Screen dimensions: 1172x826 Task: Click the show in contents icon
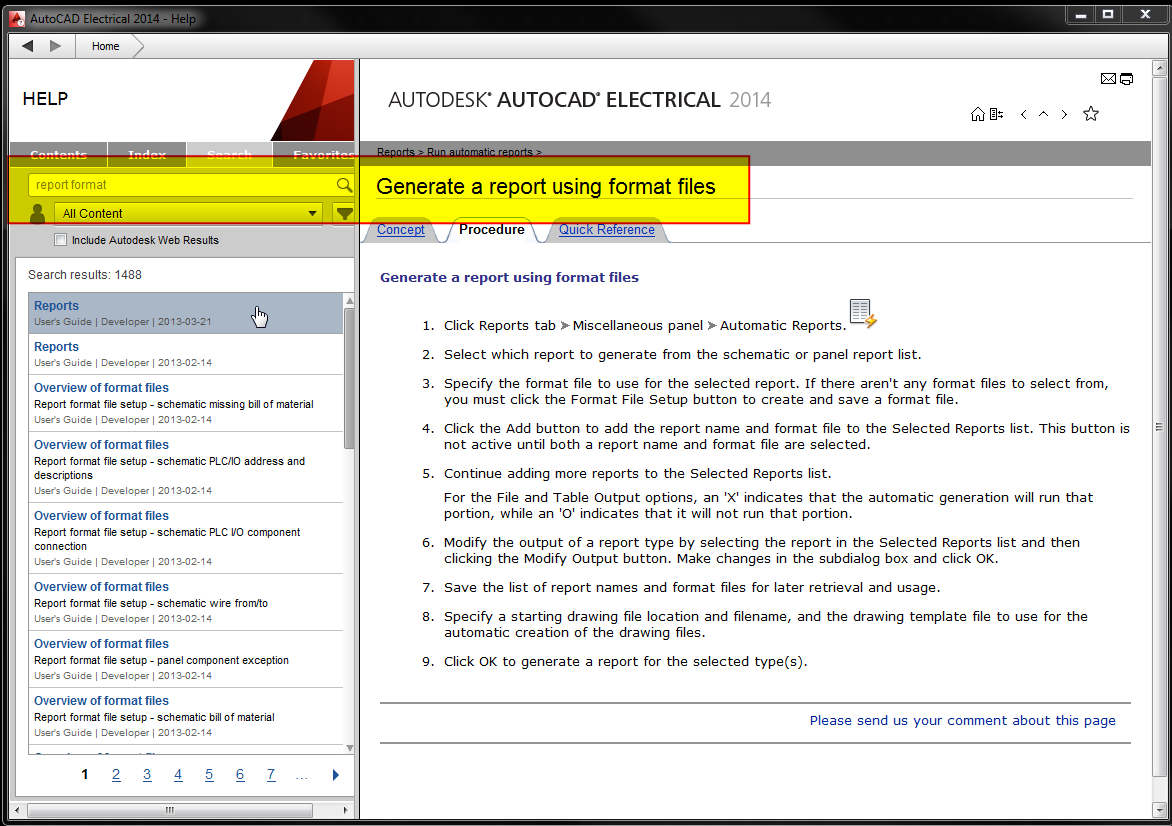click(x=996, y=114)
